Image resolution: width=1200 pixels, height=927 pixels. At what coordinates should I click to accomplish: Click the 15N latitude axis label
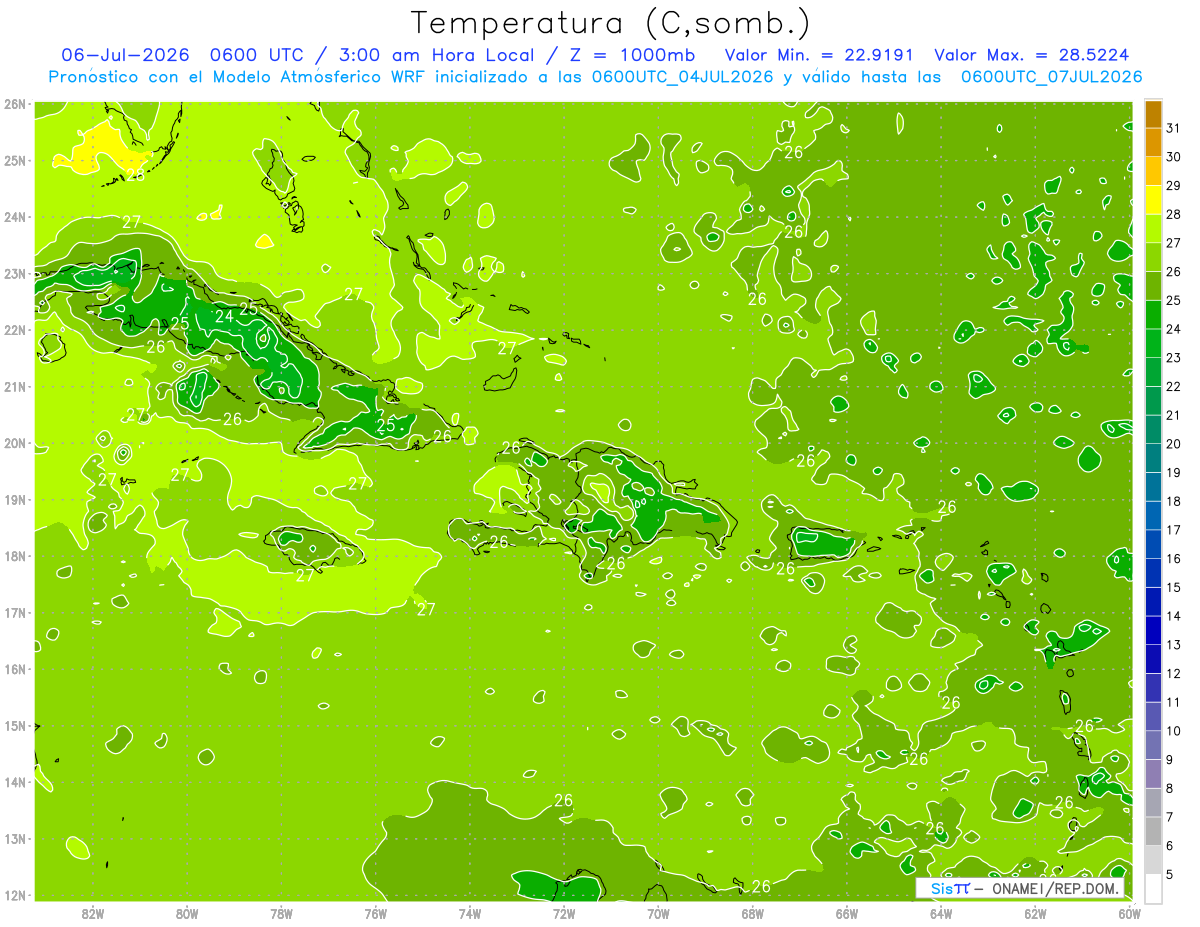14,726
